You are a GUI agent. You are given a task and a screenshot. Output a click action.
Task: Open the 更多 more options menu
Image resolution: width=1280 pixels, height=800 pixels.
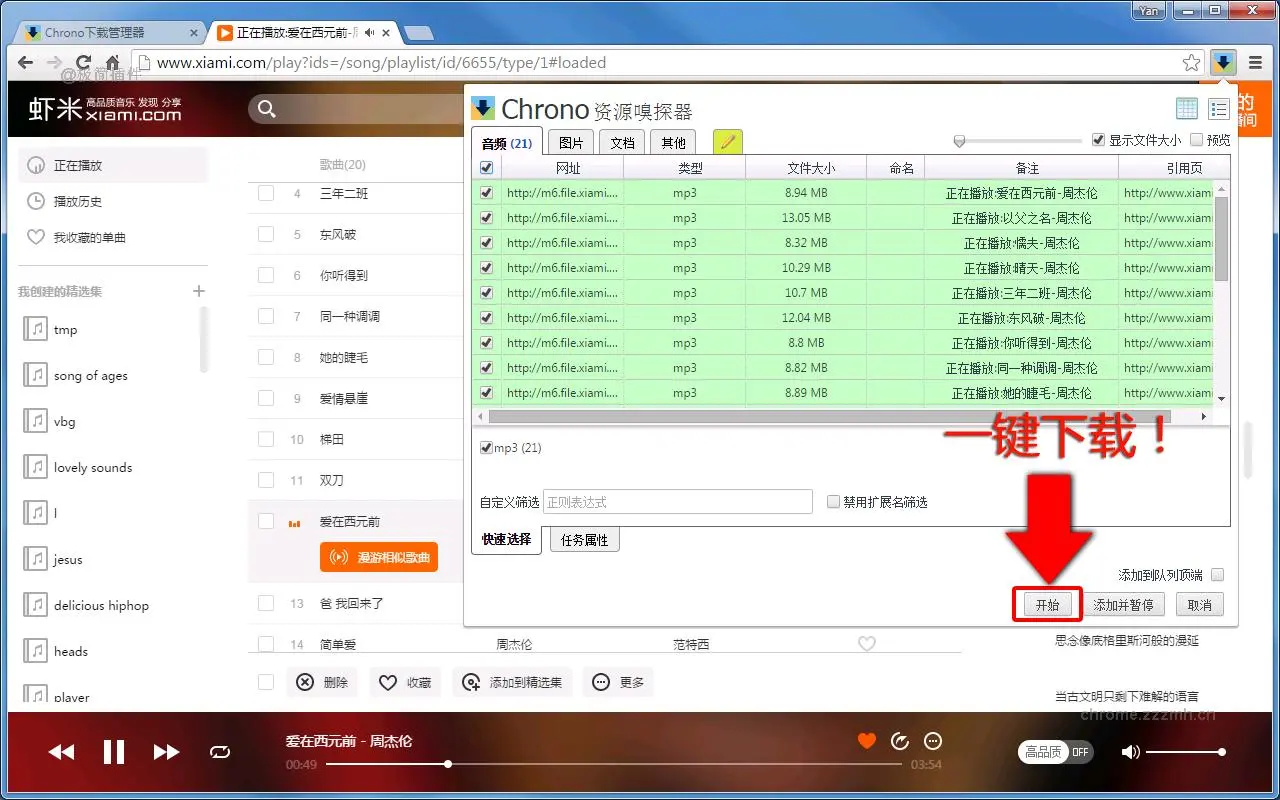(618, 681)
